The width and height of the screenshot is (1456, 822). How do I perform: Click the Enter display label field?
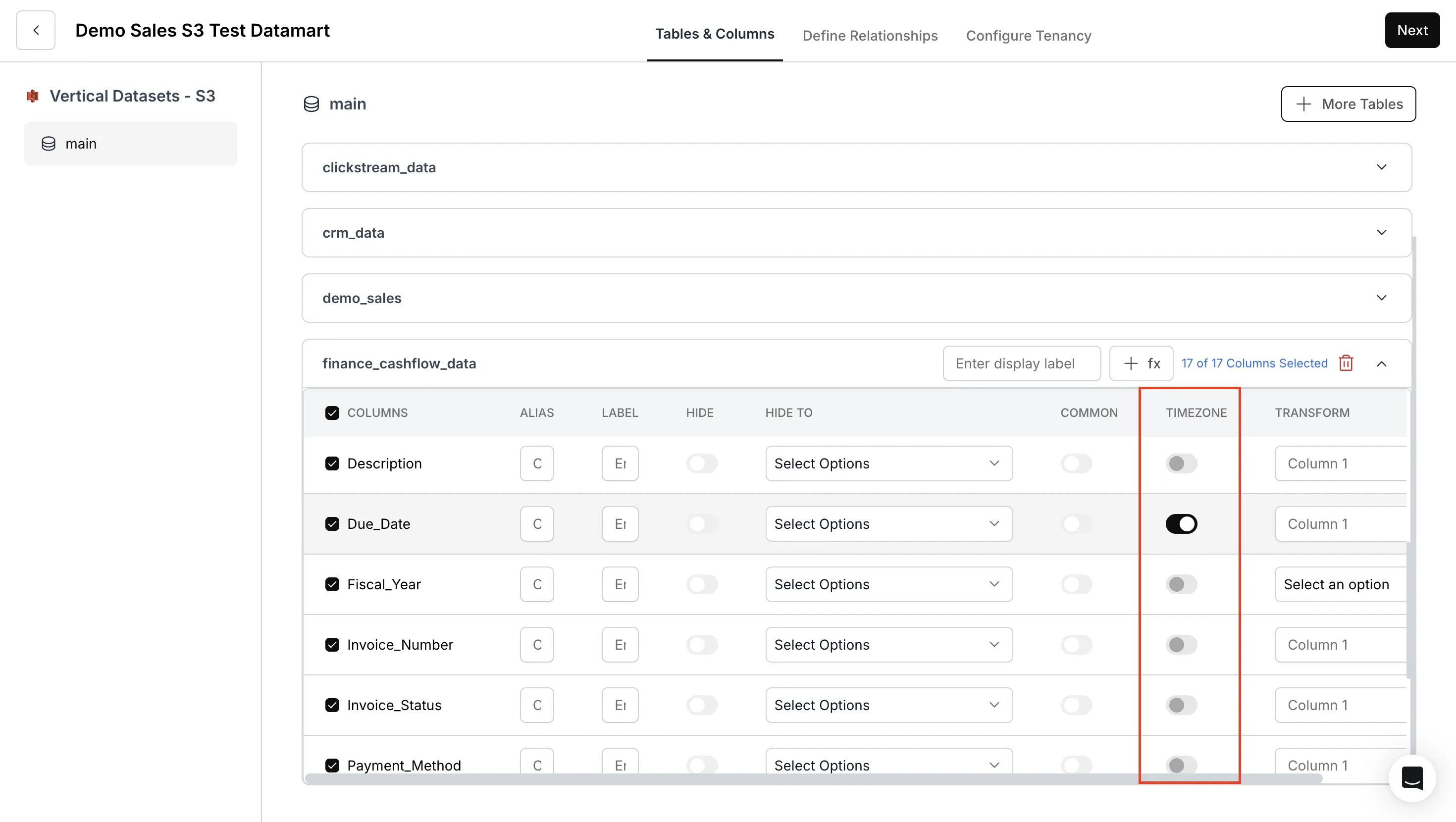pyautogui.click(x=1021, y=363)
